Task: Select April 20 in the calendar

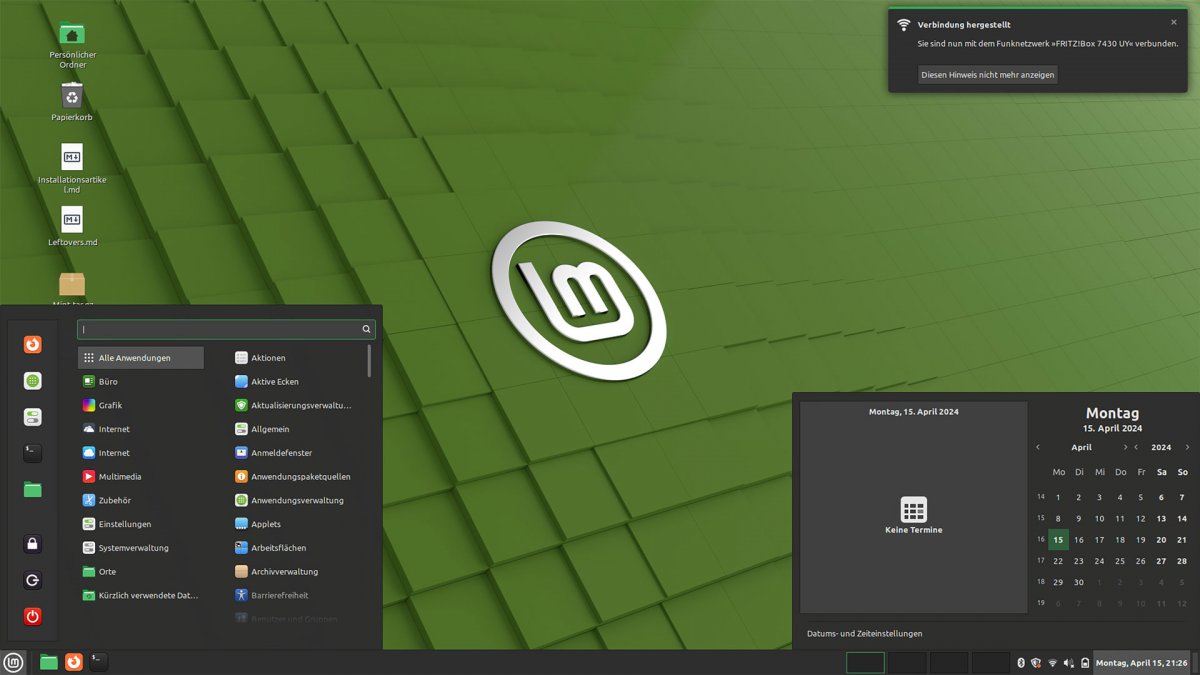Action: (x=1161, y=540)
